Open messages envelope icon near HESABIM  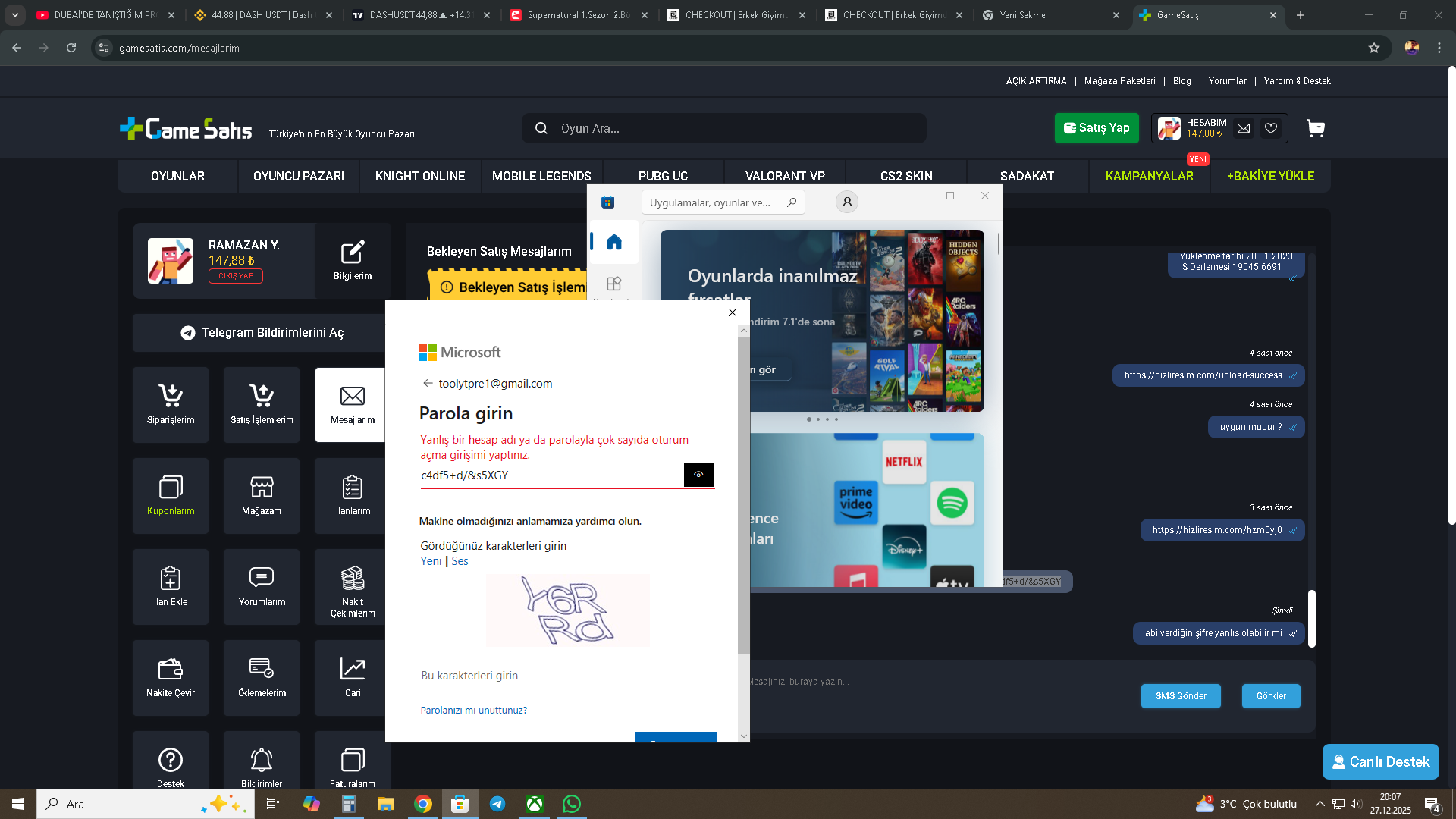click(x=1244, y=128)
